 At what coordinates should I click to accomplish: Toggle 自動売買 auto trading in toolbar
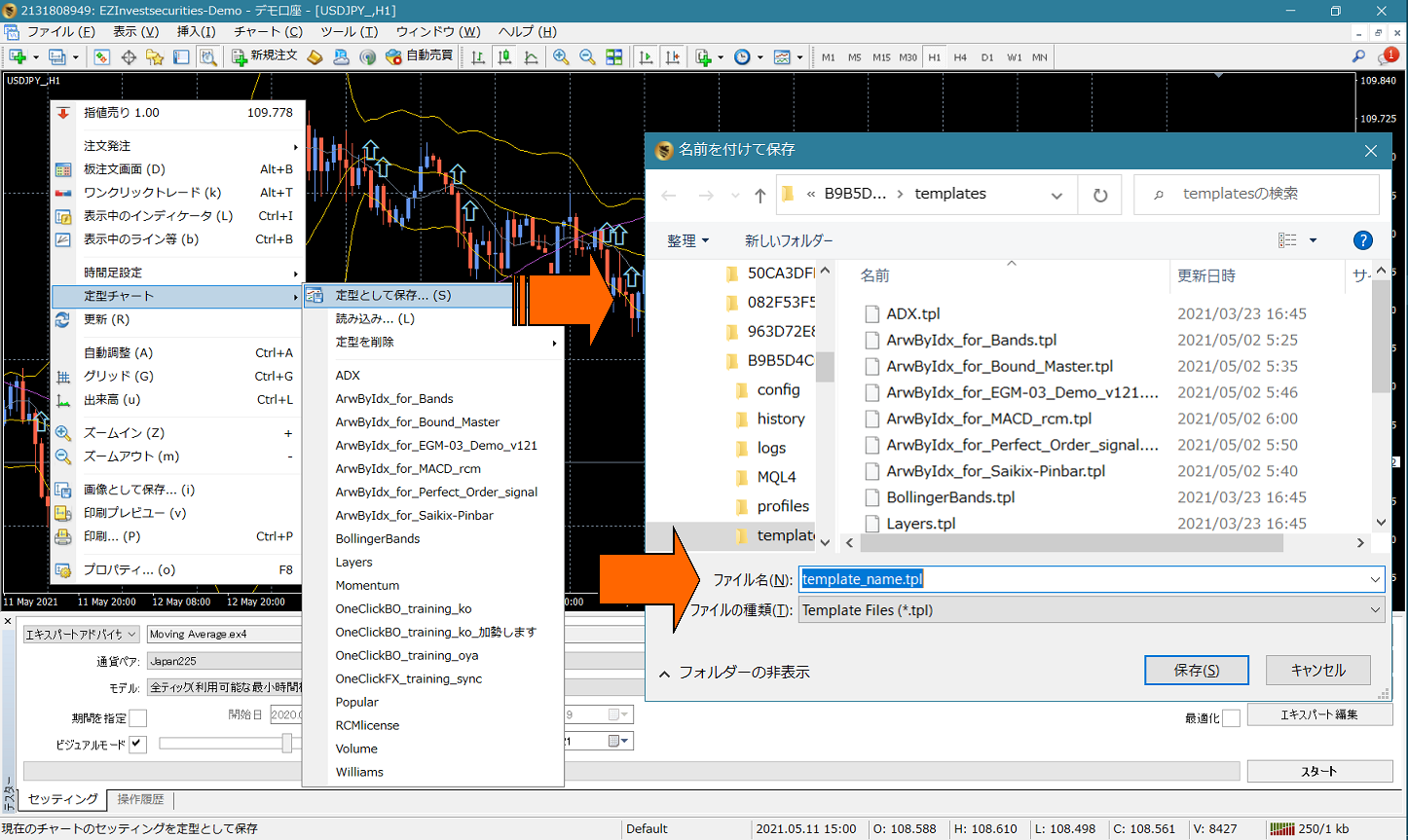click(420, 56)
